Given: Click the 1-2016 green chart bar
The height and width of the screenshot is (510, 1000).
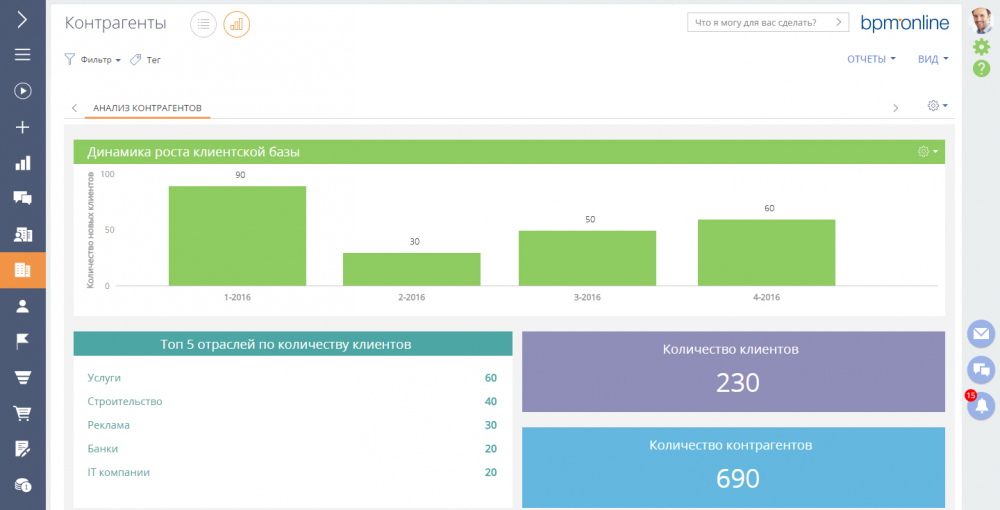Looking at the screenshot, I should (237, 236).
